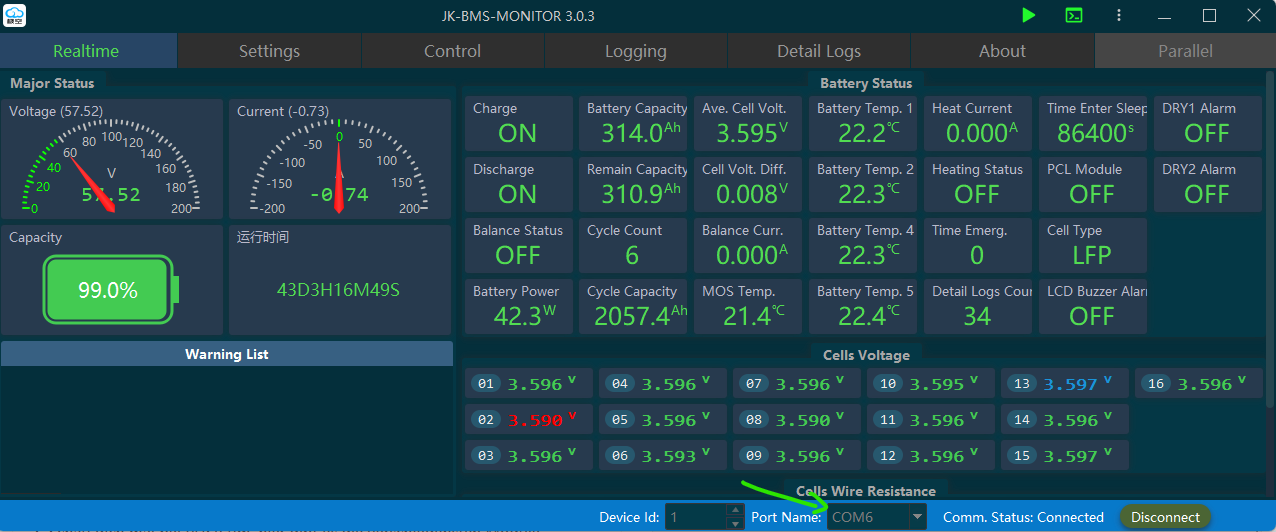Click the Time Enter Sleep 86400s tile
This screenshot has width=1276, height=532.
click(x=1094, y=123)
